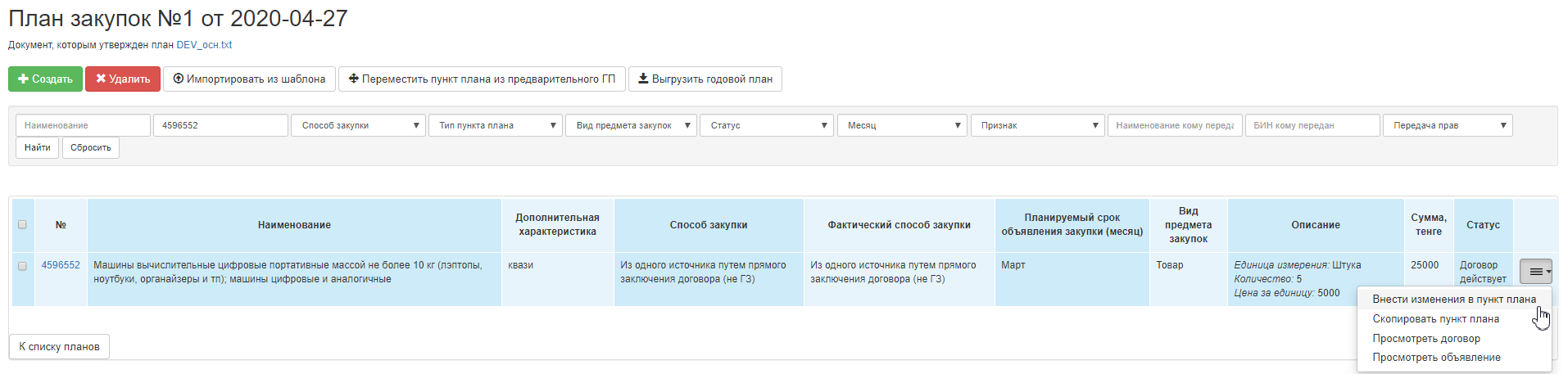Expand Вид предмета закупок filter
Screen dimensions: 1568x374
tap(631, 125)
